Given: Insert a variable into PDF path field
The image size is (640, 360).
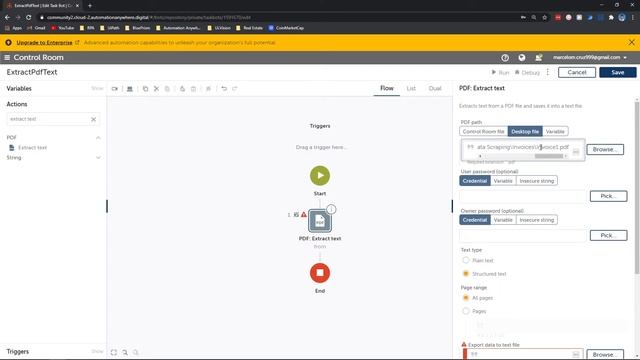Looking at the screenshot, I should click(576, 152).
